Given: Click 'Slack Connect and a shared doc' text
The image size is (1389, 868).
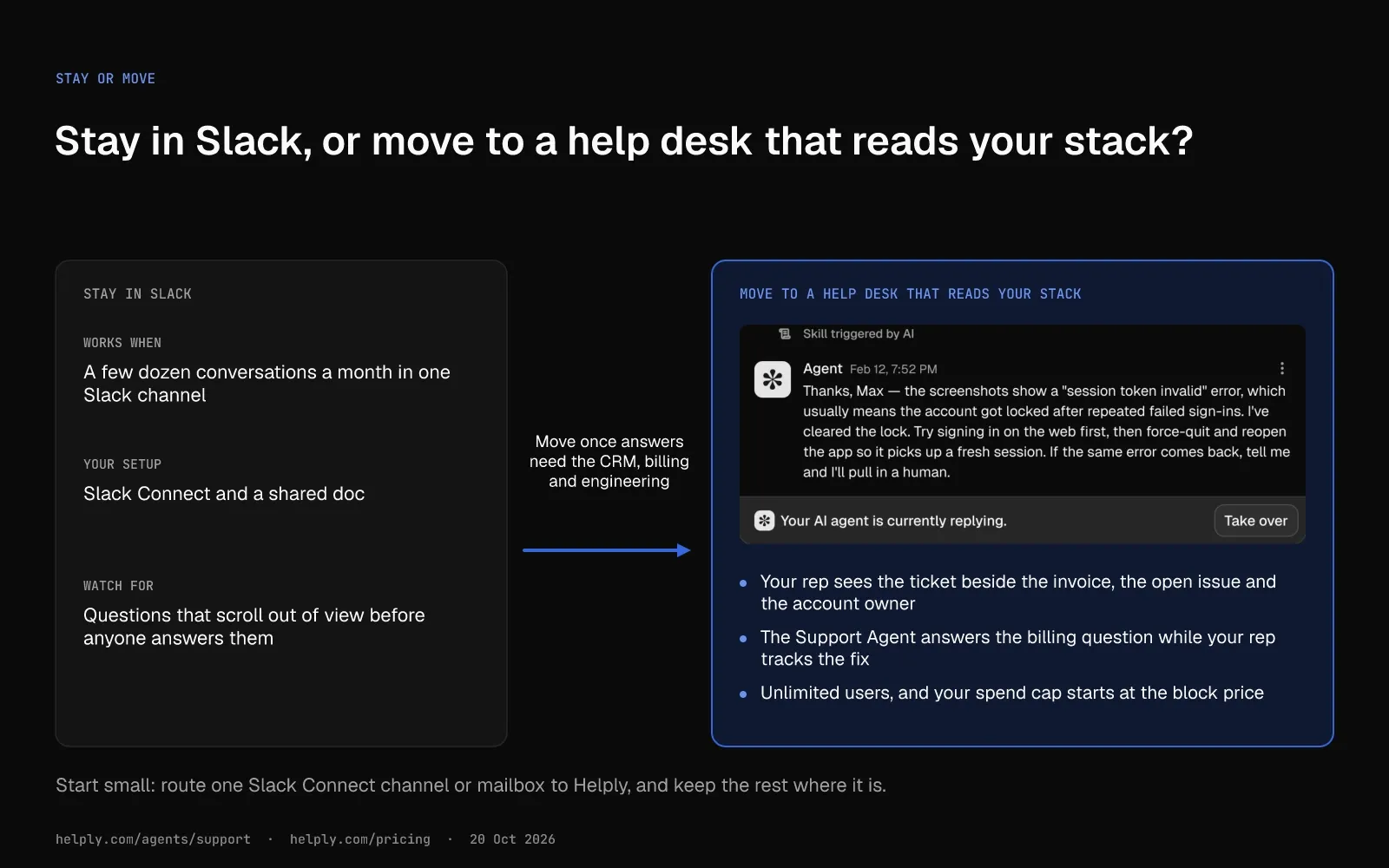Looking at the screenshot, I should click(x=224, y=494).
